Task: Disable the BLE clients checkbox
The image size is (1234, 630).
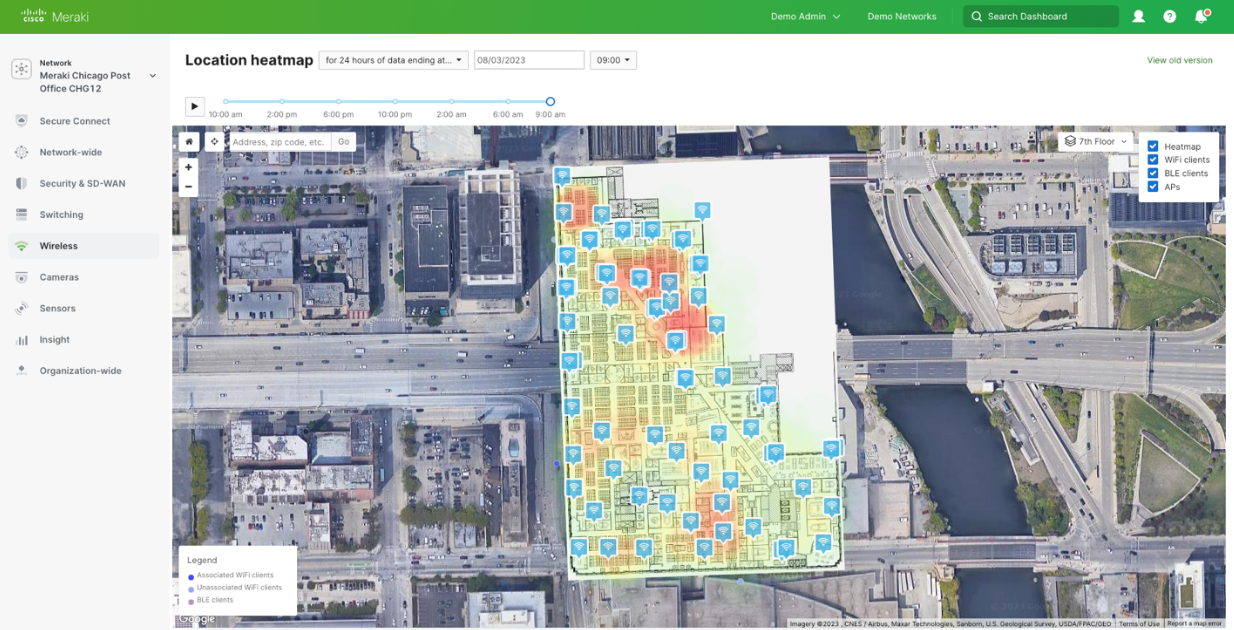Action: [x=1153, y=173]
